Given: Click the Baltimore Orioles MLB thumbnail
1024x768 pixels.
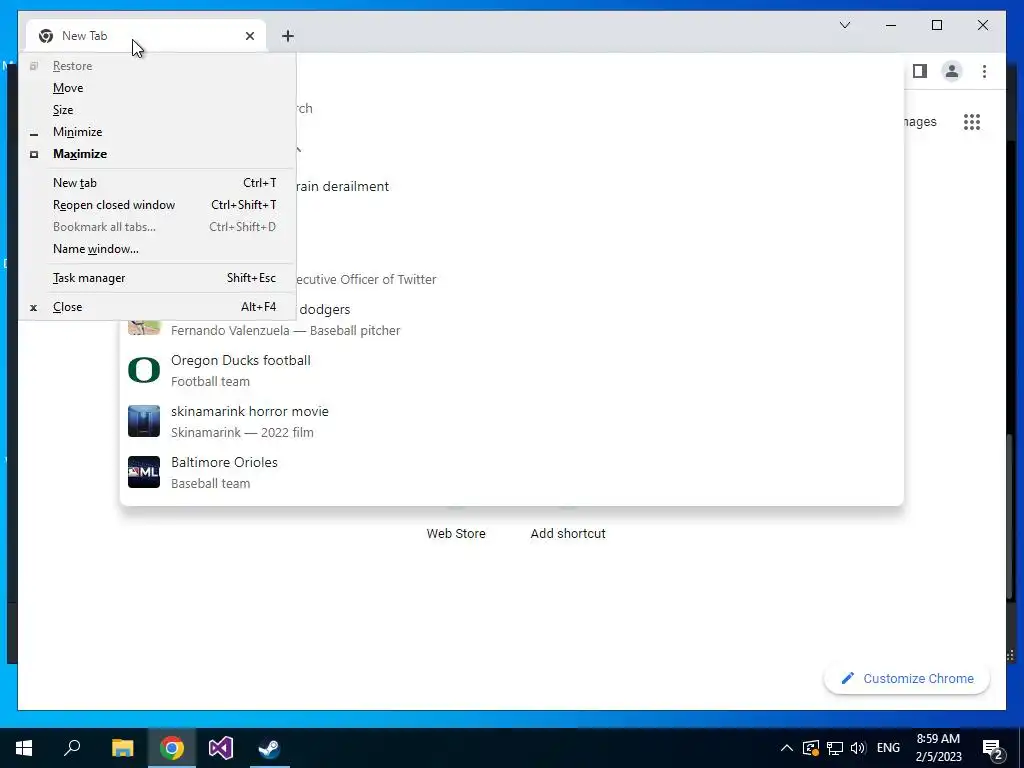Looking at the screenshot, I should click(x=144, y=472).
